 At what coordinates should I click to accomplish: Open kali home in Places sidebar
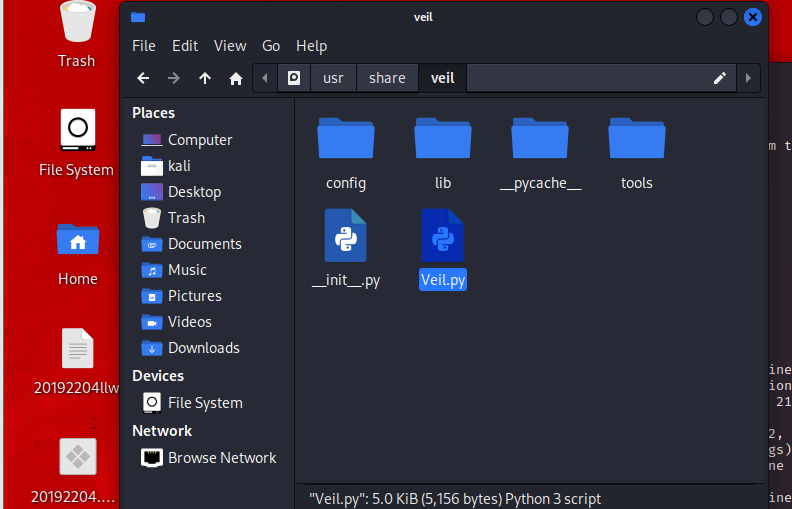(x=166, y=166)
